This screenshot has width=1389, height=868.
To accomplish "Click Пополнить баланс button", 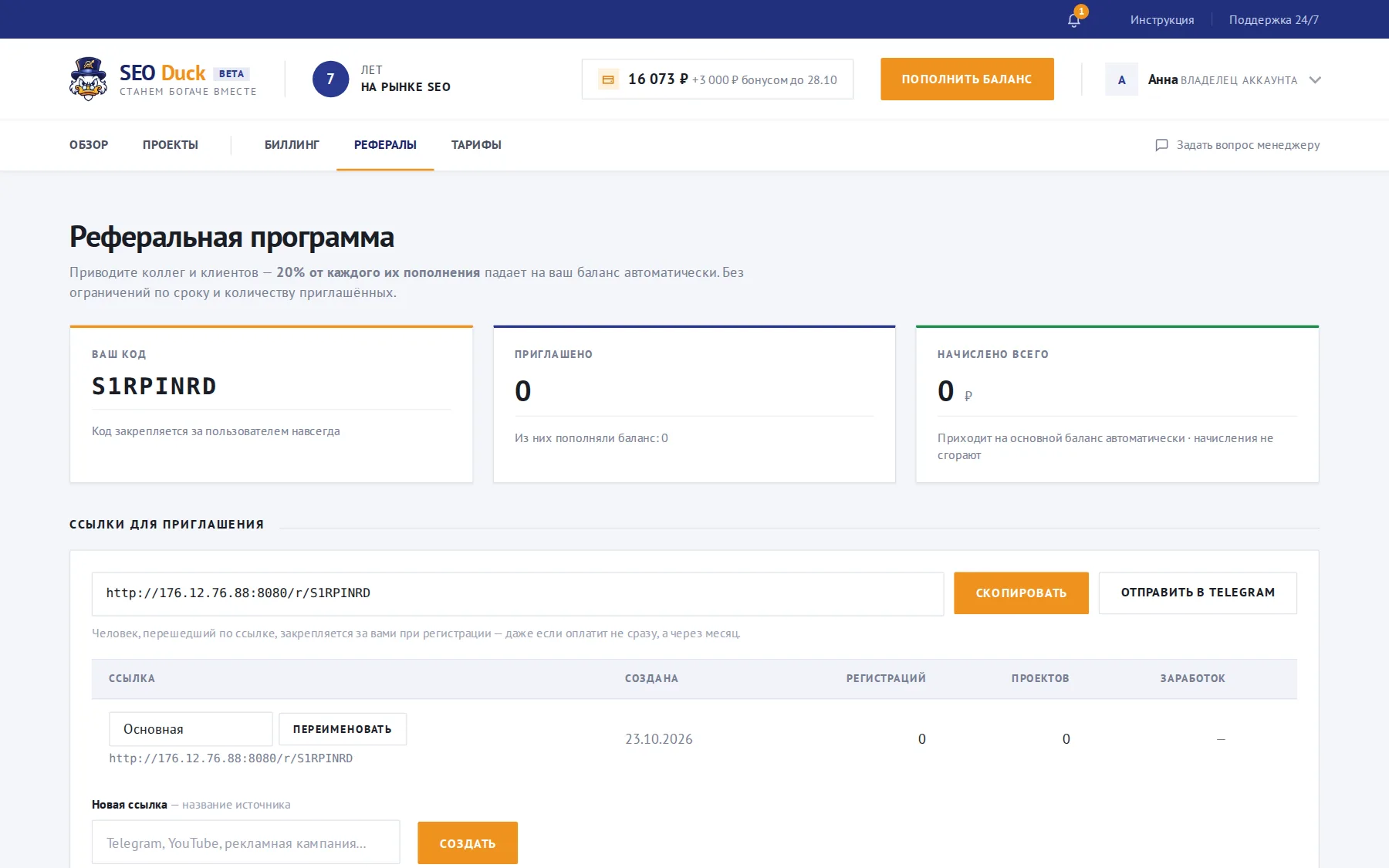I will (967, 79).
